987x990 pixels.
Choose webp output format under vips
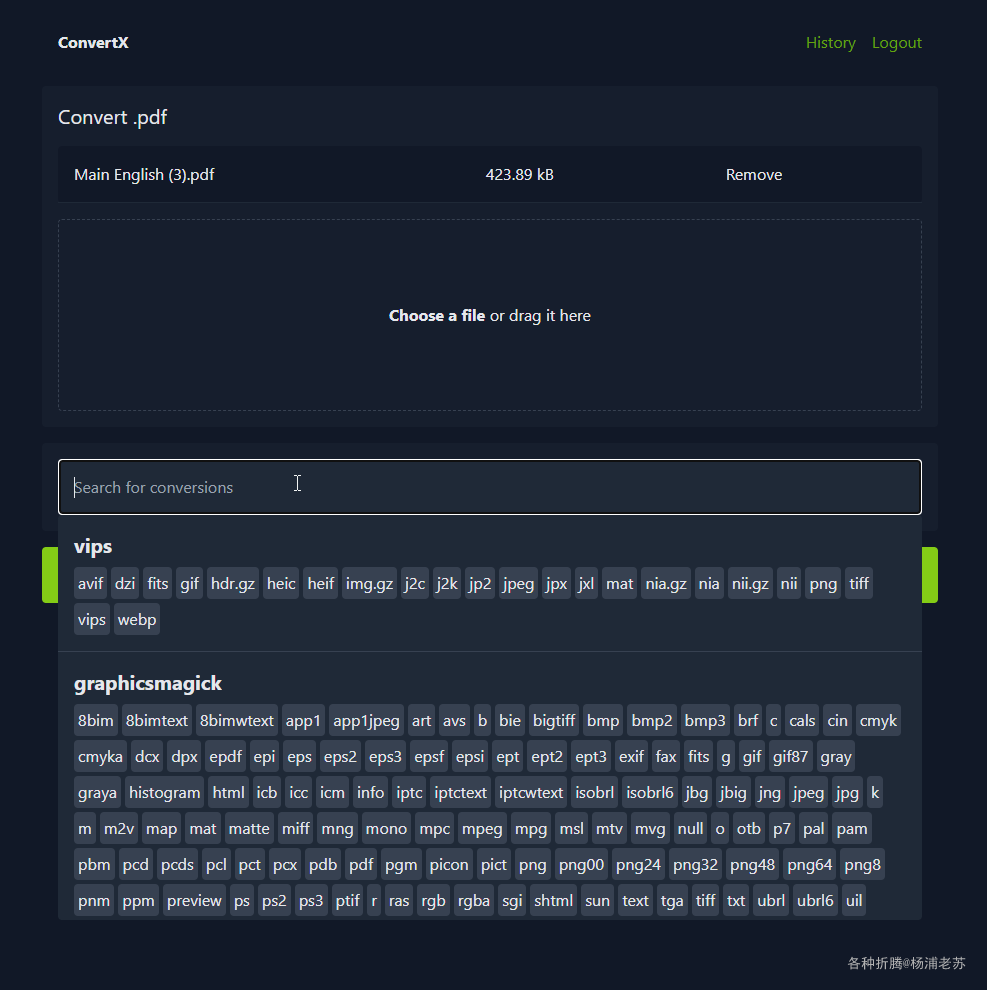click(x=136, y=619)
